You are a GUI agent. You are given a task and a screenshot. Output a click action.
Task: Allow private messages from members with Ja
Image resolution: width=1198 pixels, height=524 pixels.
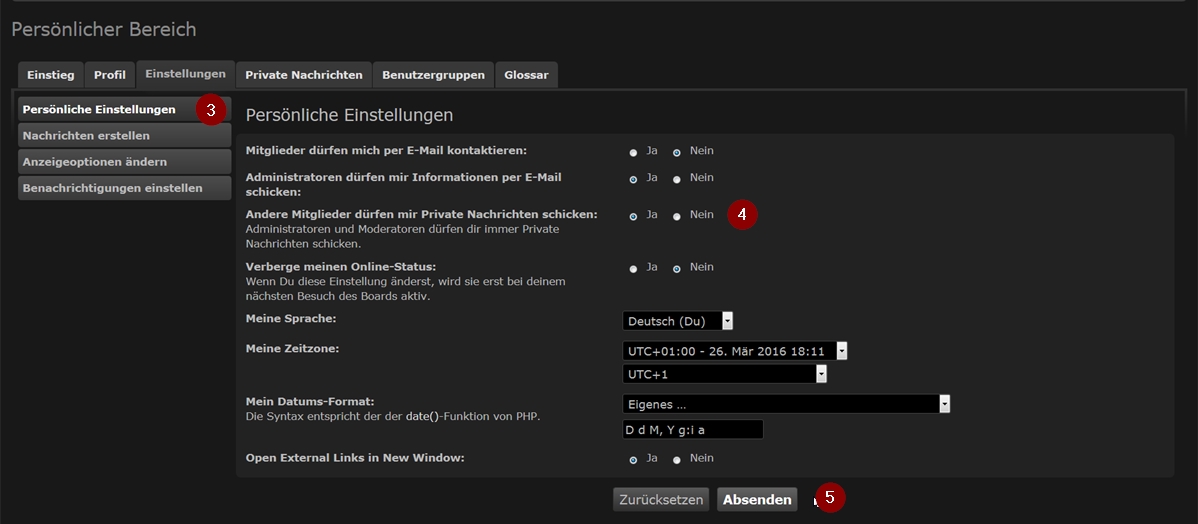pyautogui.click(x=633, y=216)
